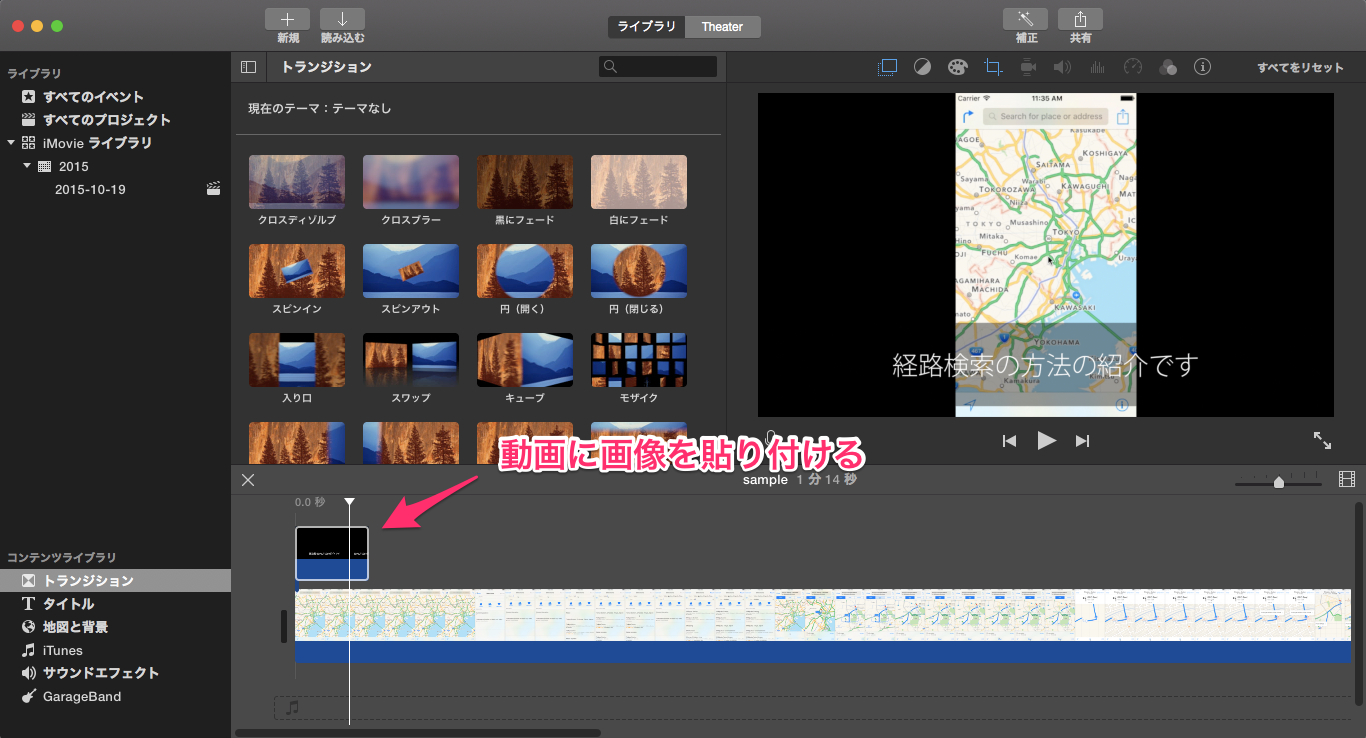Image resolution: width=1366 pixels, height=738 pixels.
Task: Select the overlay image clip in timeline
Action: click(x=332, y=554)
